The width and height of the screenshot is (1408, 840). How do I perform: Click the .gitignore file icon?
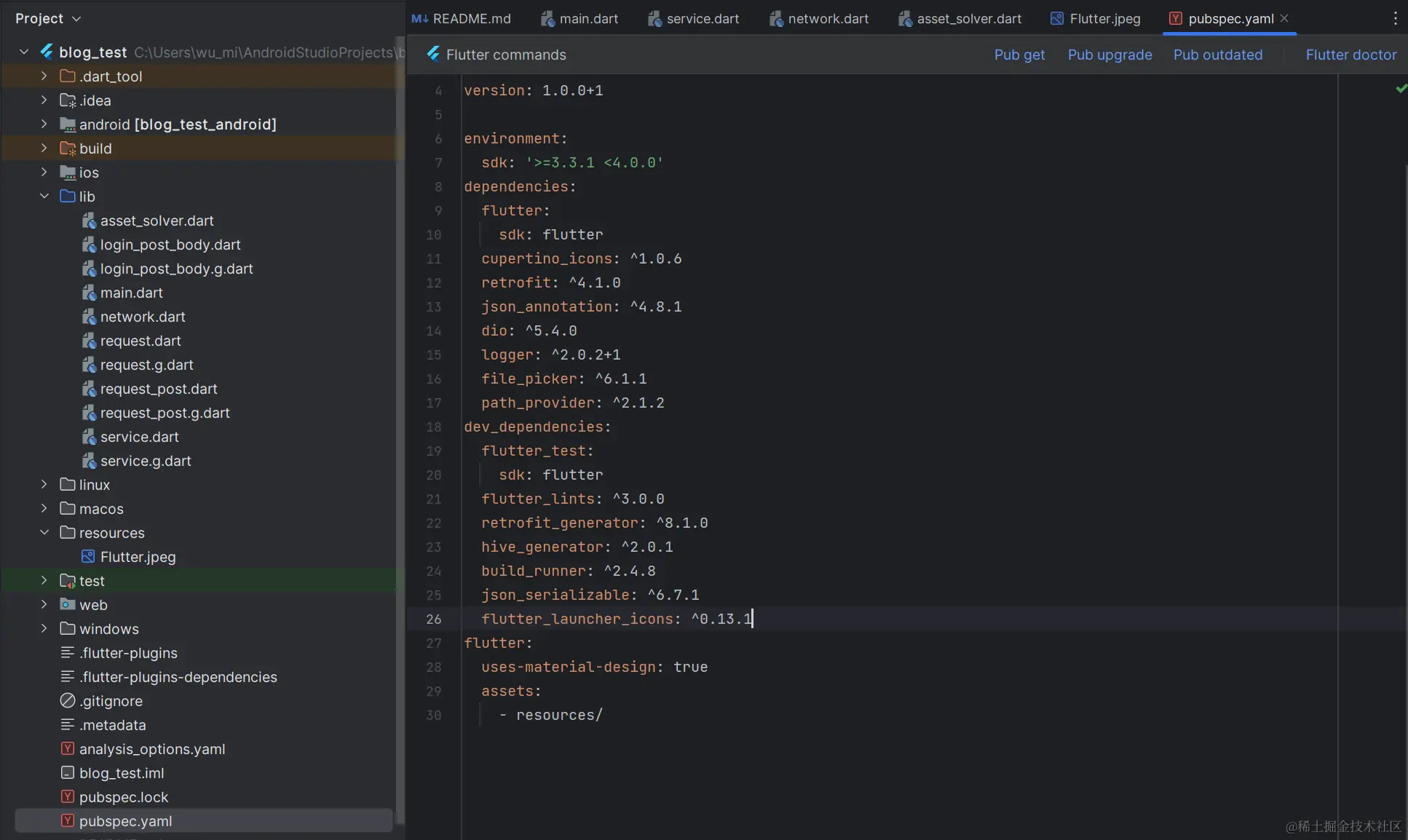pyautogui.click(x=67, y=700)
